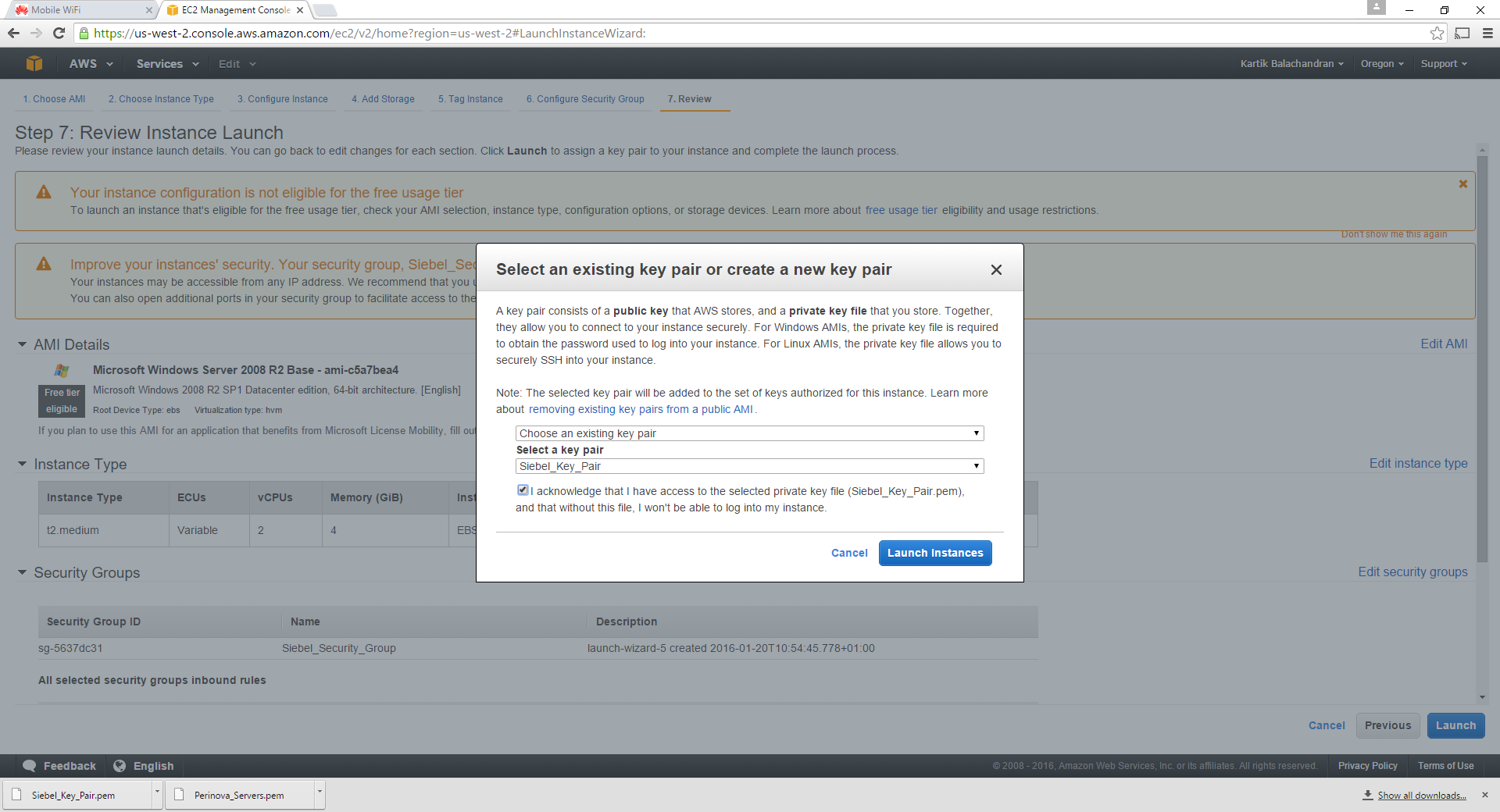Screen dimensions: 1500x812
Task: Click Cancel link next to Previous
Action: point(1327,725)
